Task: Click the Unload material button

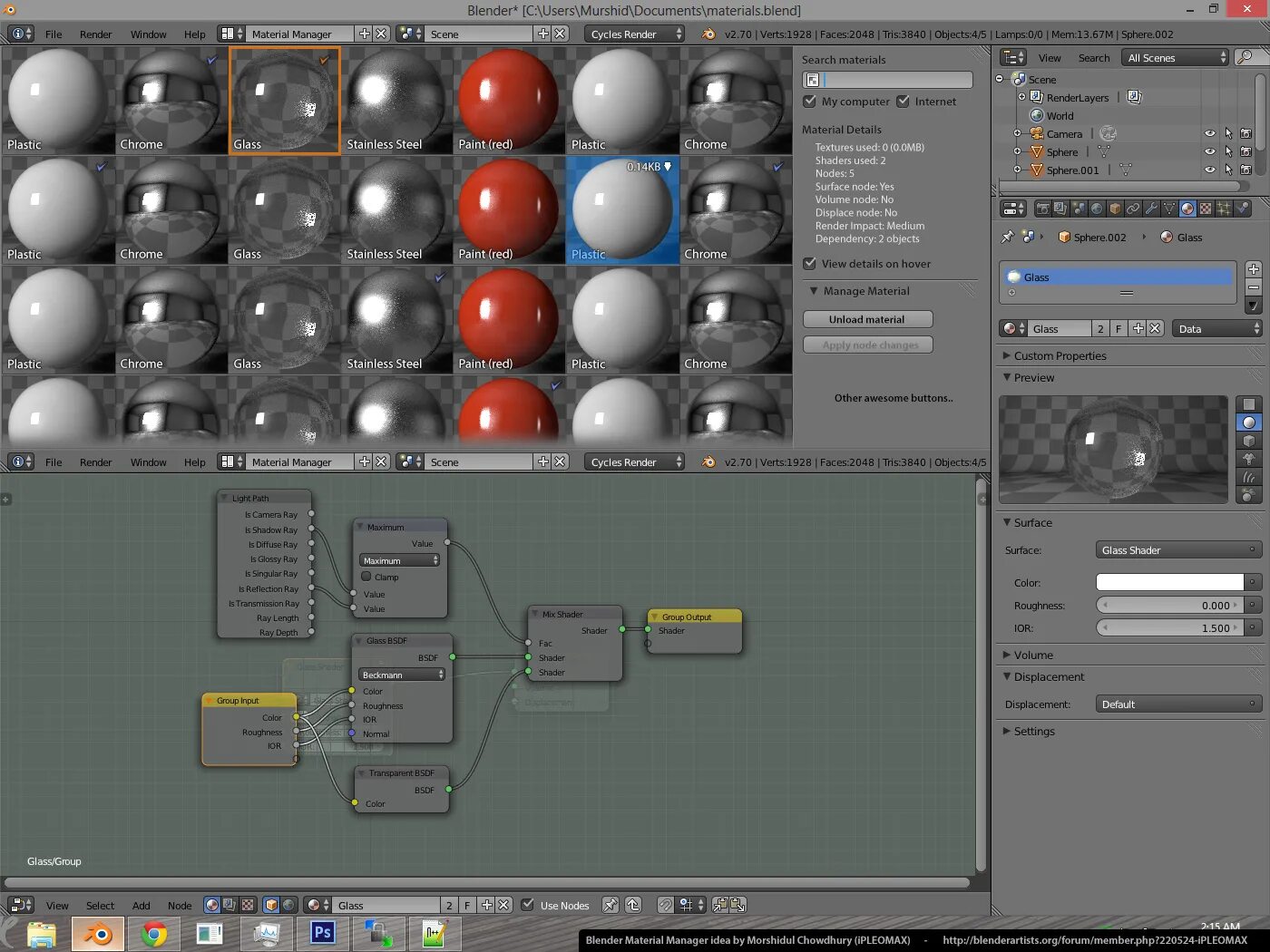Action: [867, 319]
